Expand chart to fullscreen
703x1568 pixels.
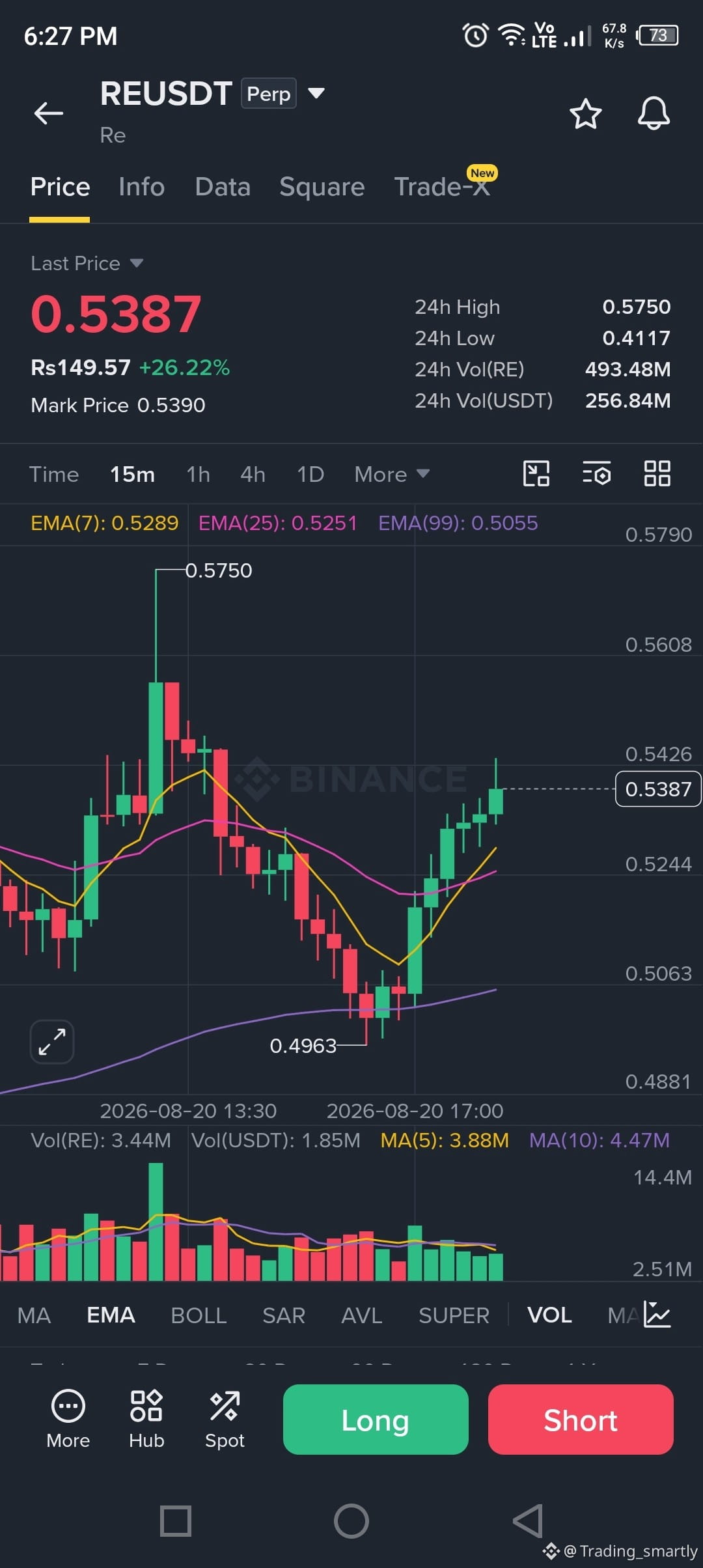pos(52,1042)
